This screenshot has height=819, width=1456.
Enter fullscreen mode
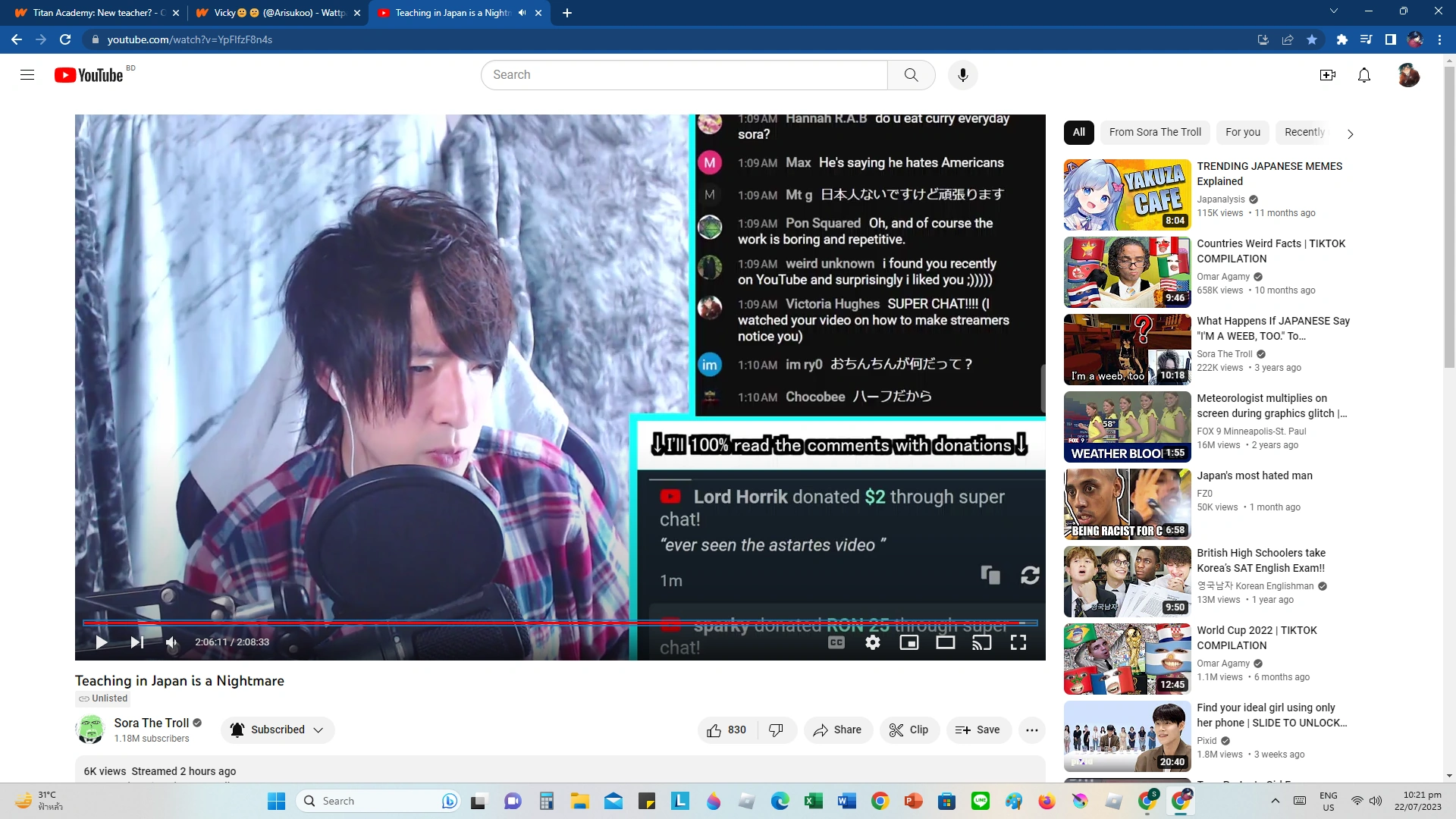click(1018, 642)
